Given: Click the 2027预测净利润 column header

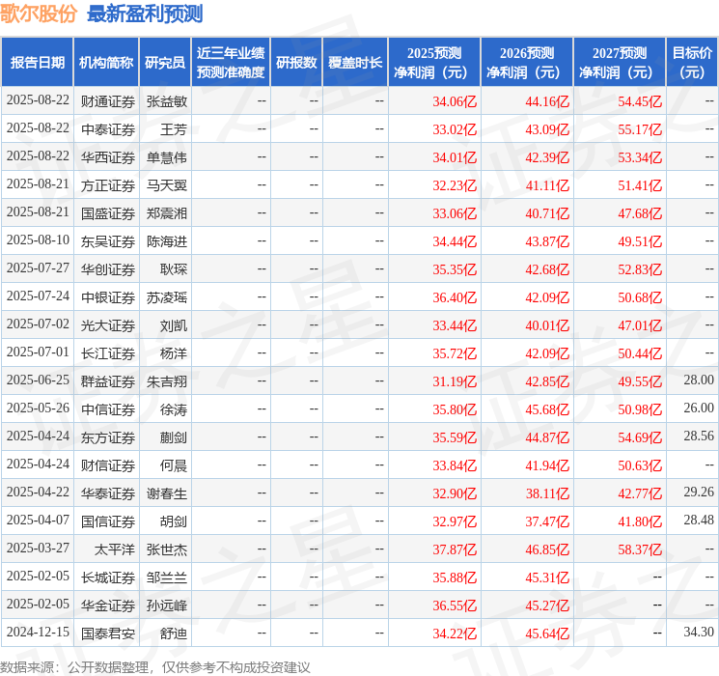Looking at the screenshot, I should pyautogui.click(x=619, y=62).
